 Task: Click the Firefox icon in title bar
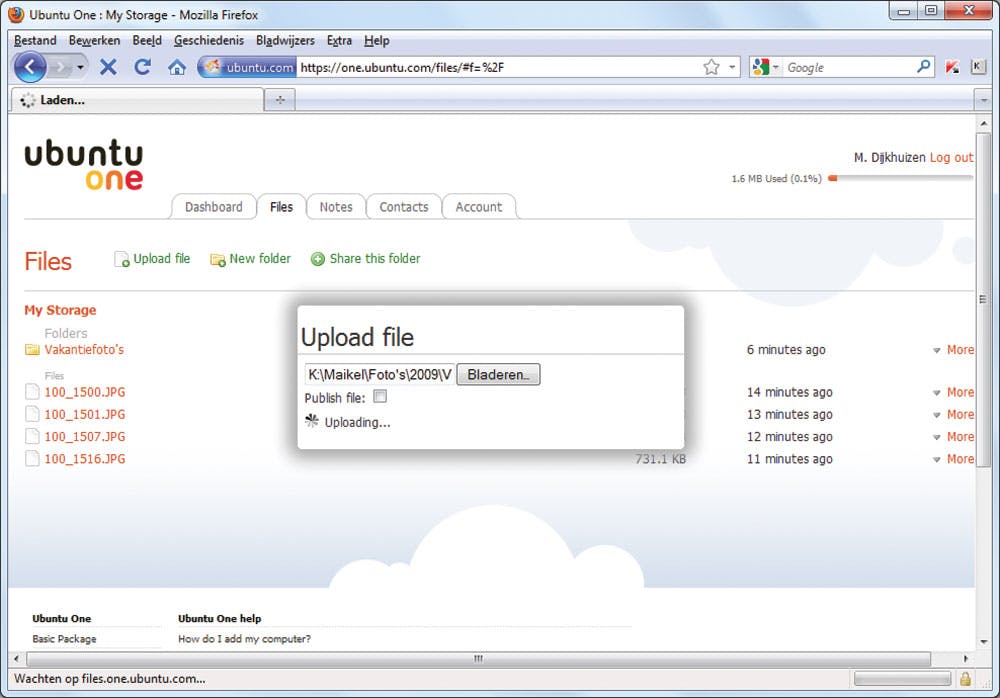pyautogui.click(x=16, y=14)
